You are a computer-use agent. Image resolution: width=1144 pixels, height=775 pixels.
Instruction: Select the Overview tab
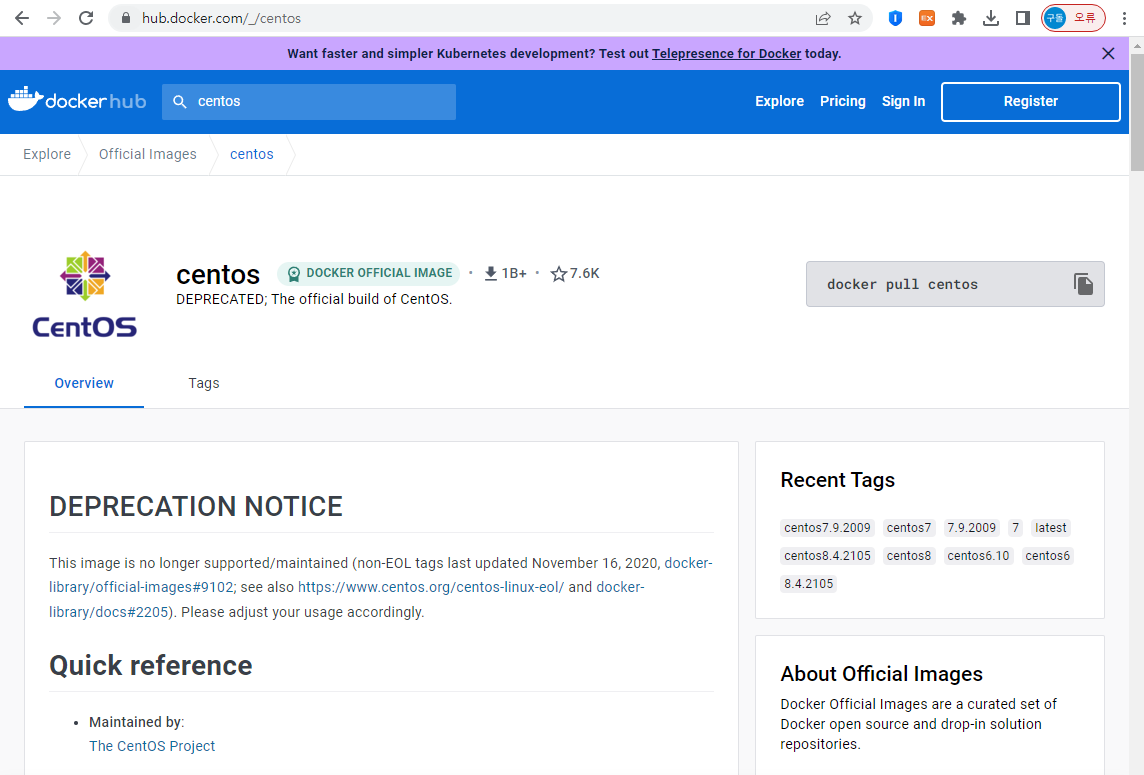[84, 383]
